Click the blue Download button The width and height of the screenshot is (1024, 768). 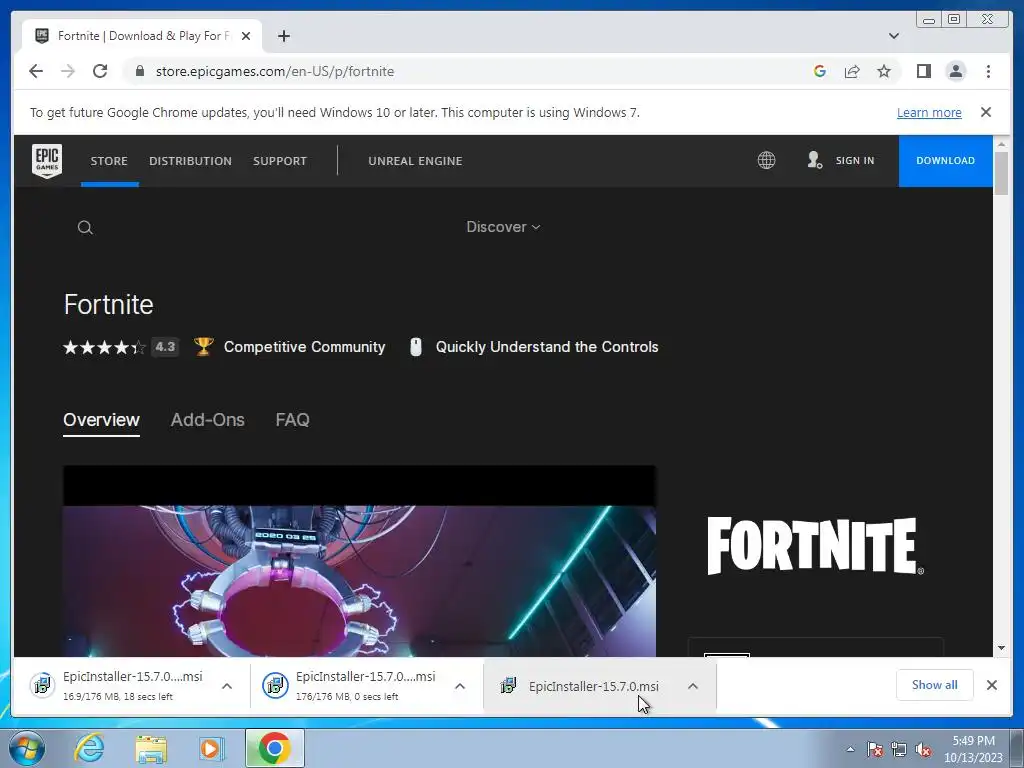946,161
